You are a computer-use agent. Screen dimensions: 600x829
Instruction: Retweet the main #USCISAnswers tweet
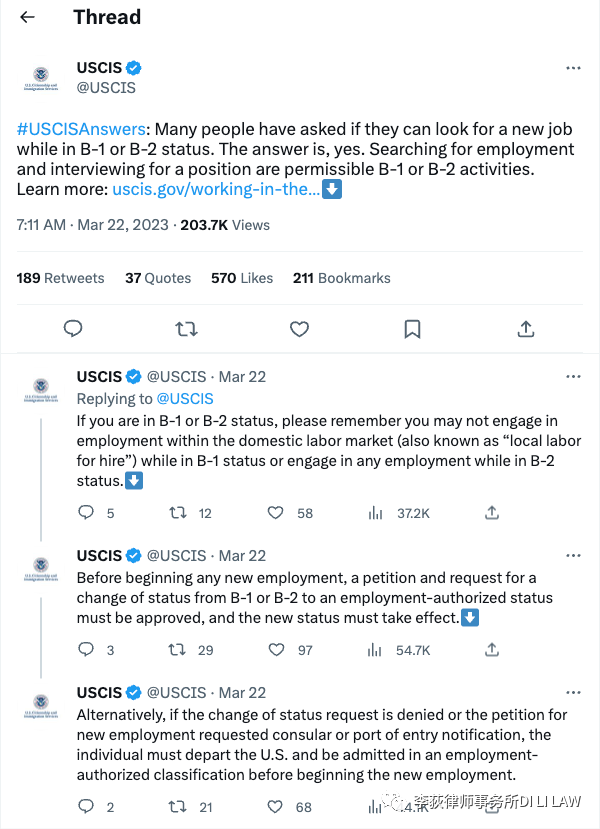pyautogui.click(x=186, y=328)
